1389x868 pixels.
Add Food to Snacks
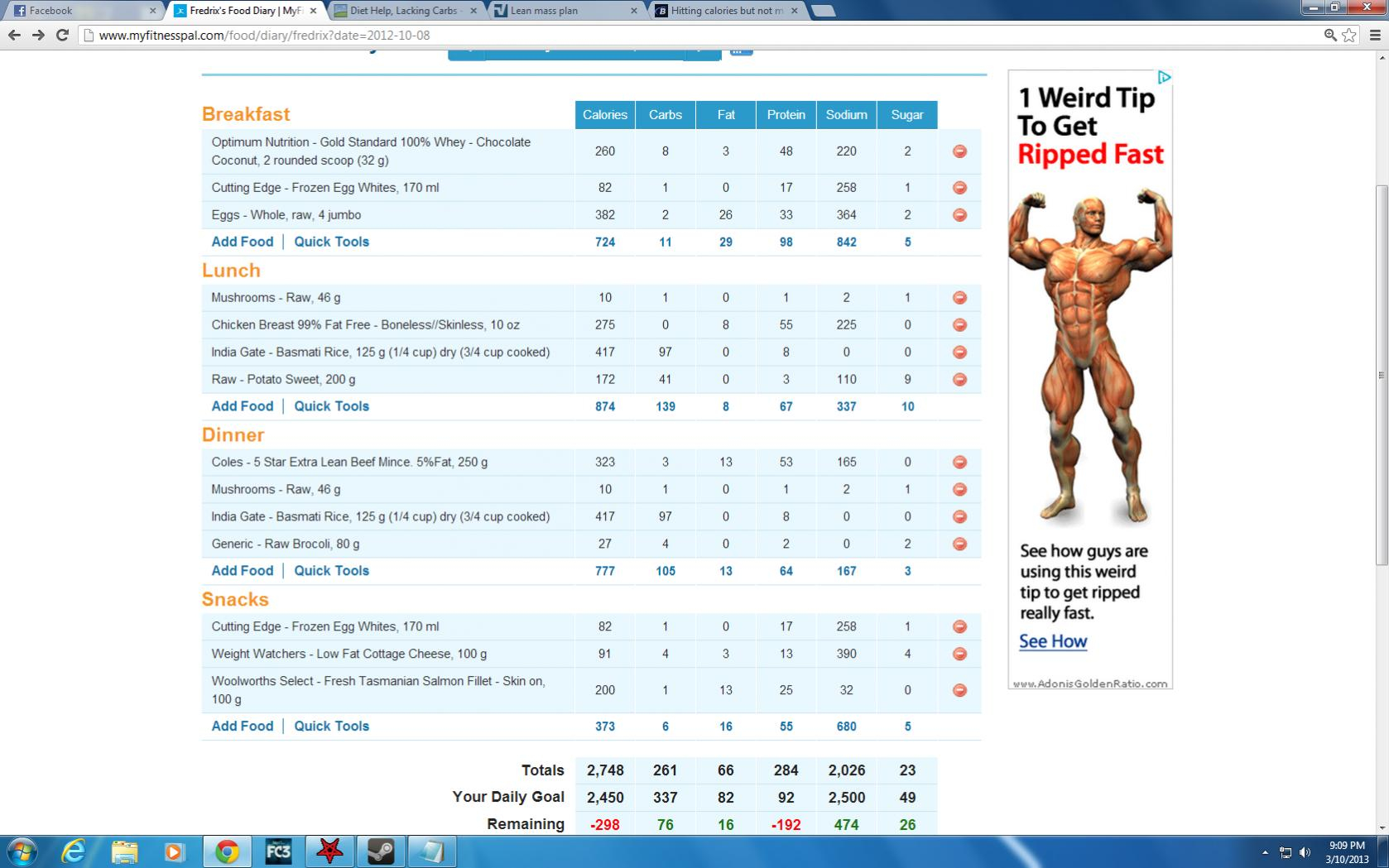click(x=243, y=727)
